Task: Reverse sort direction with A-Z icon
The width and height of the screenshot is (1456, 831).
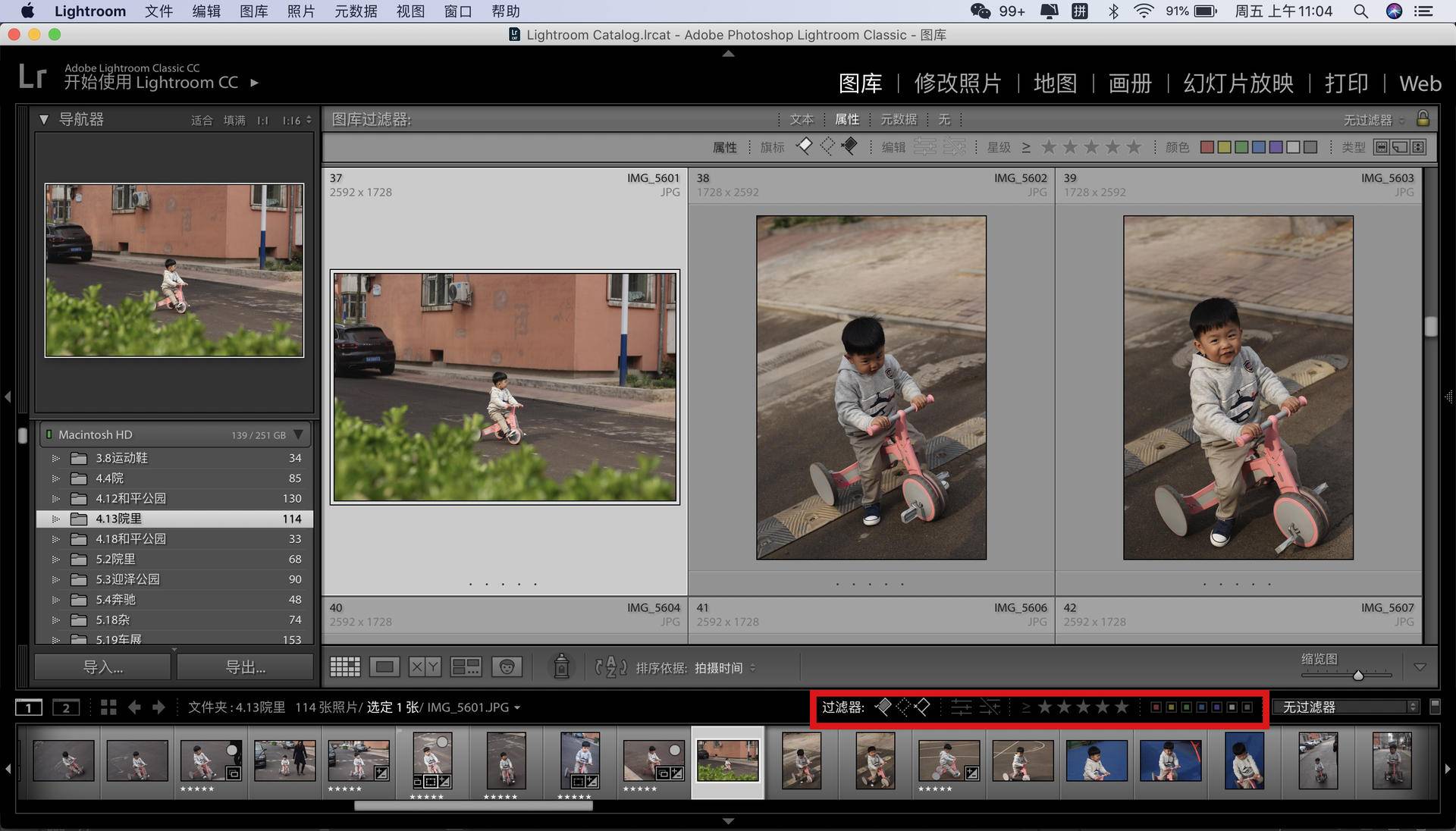Action: coord(610,667)
